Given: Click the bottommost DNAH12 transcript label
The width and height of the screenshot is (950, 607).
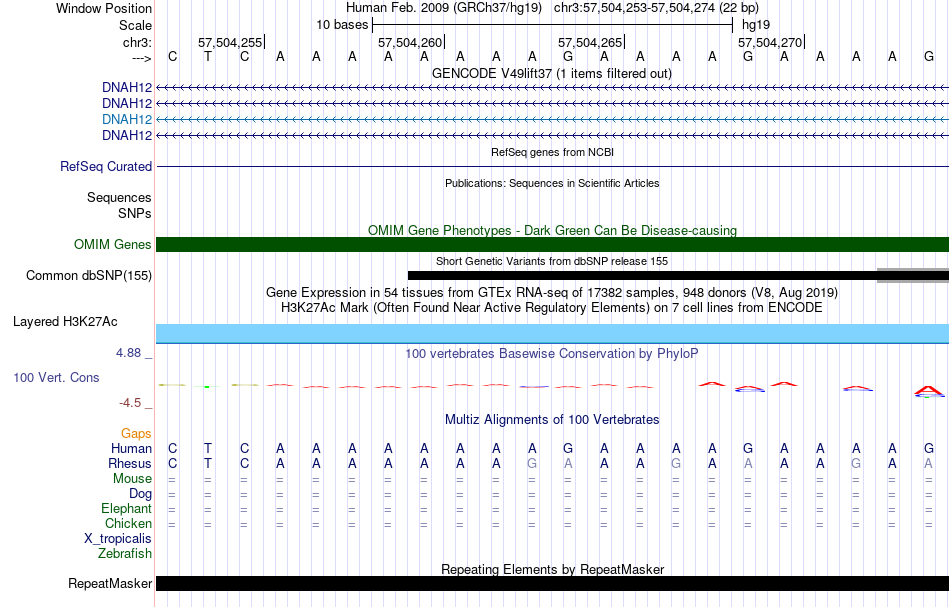Looking at the screenshot, I should click(127, 136).
